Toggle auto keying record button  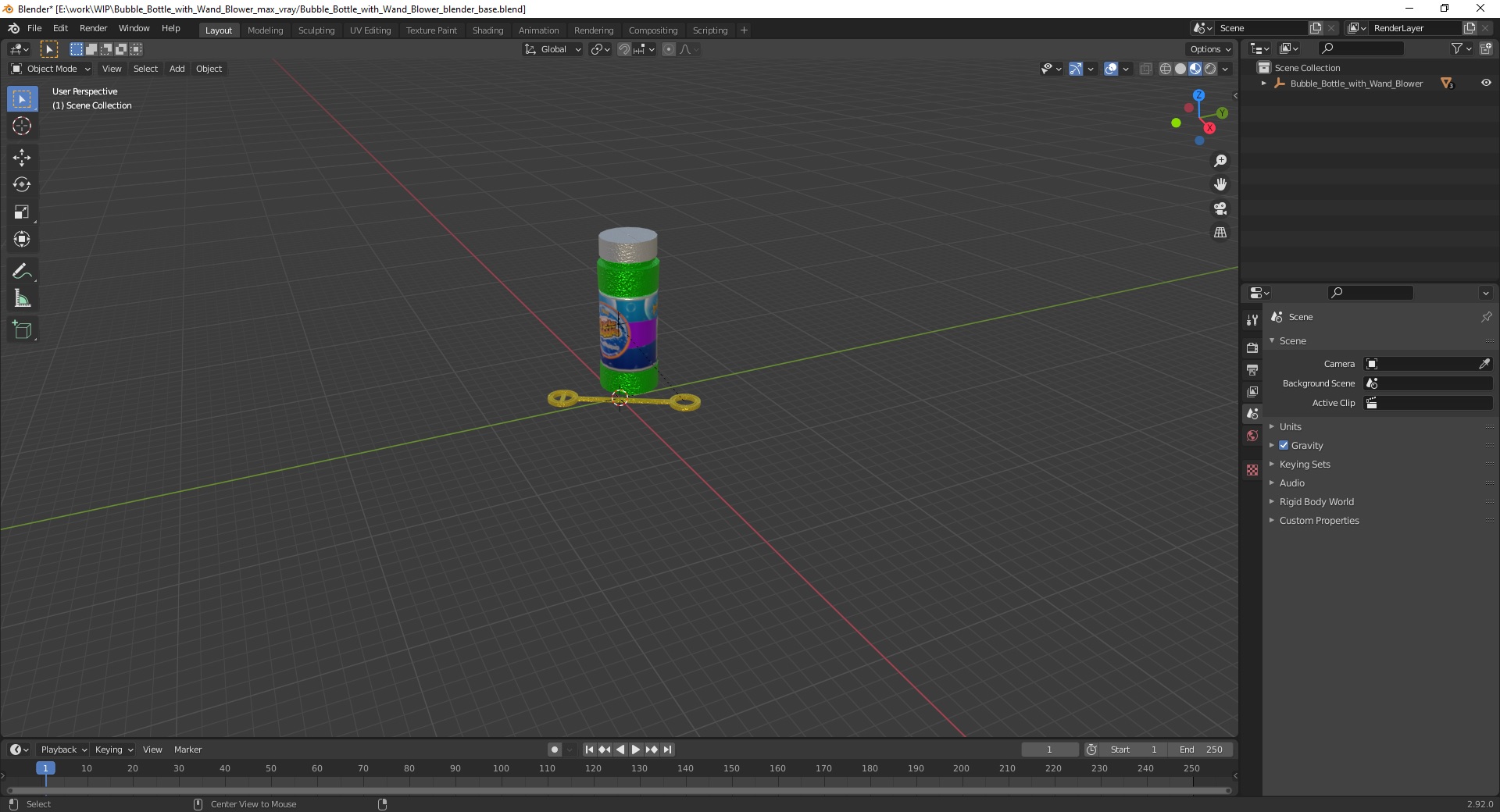point(554,750)
